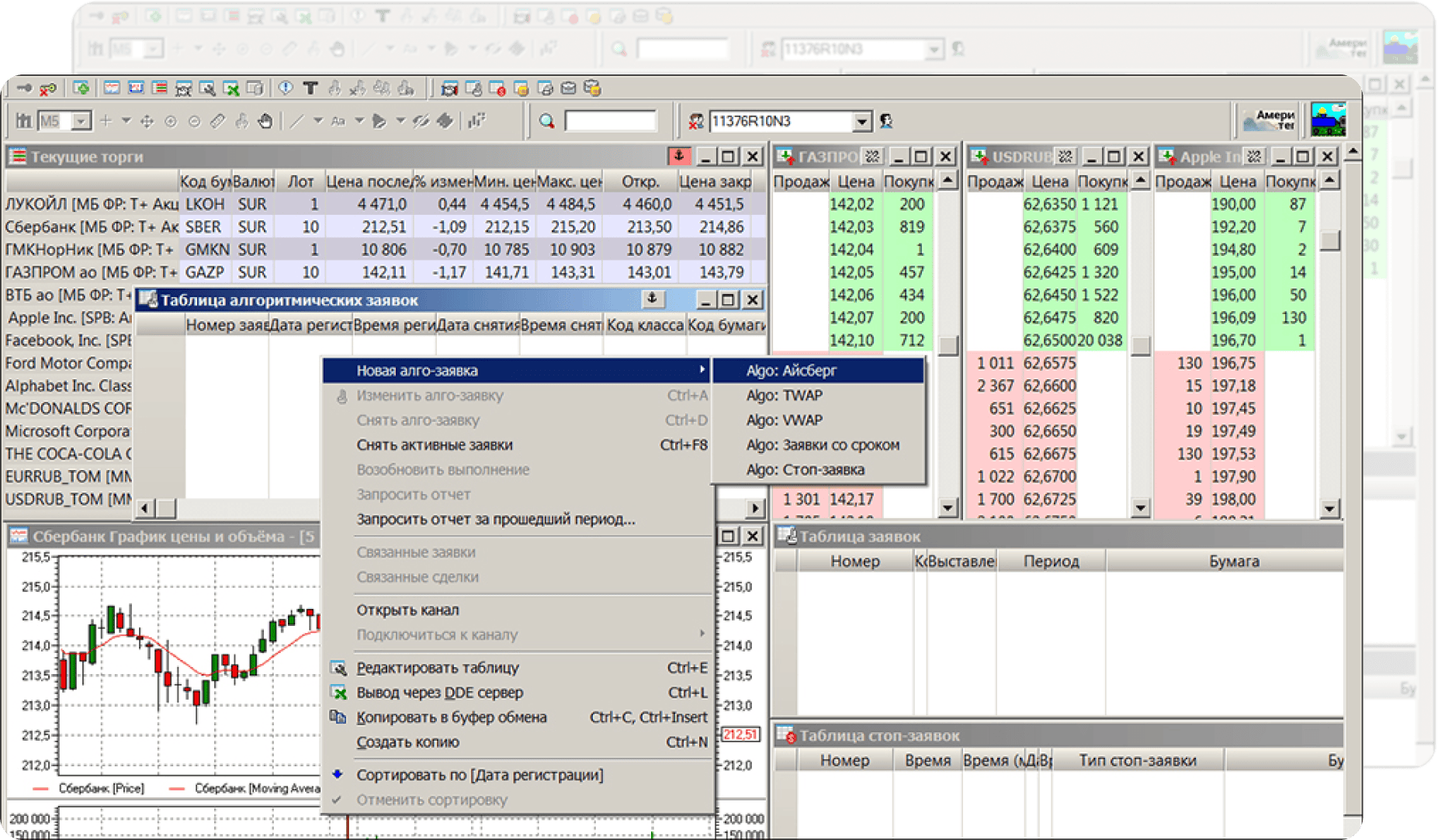Image resolution: width=1438 pixels, height=840 pixels.
Task: Choose Algo: TWAP from the submenu
Action: [x=784, y=396]
